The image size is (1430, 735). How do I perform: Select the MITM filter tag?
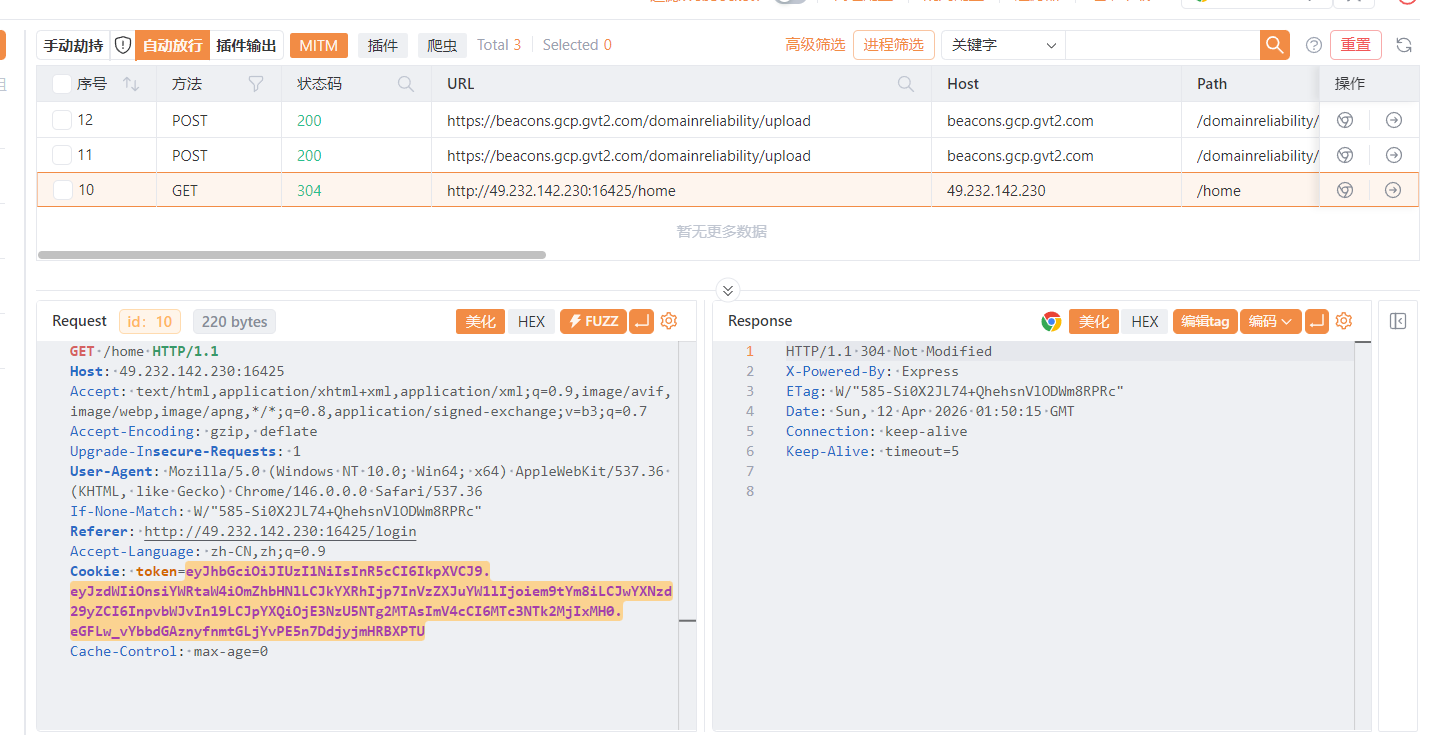pos(319,45)
